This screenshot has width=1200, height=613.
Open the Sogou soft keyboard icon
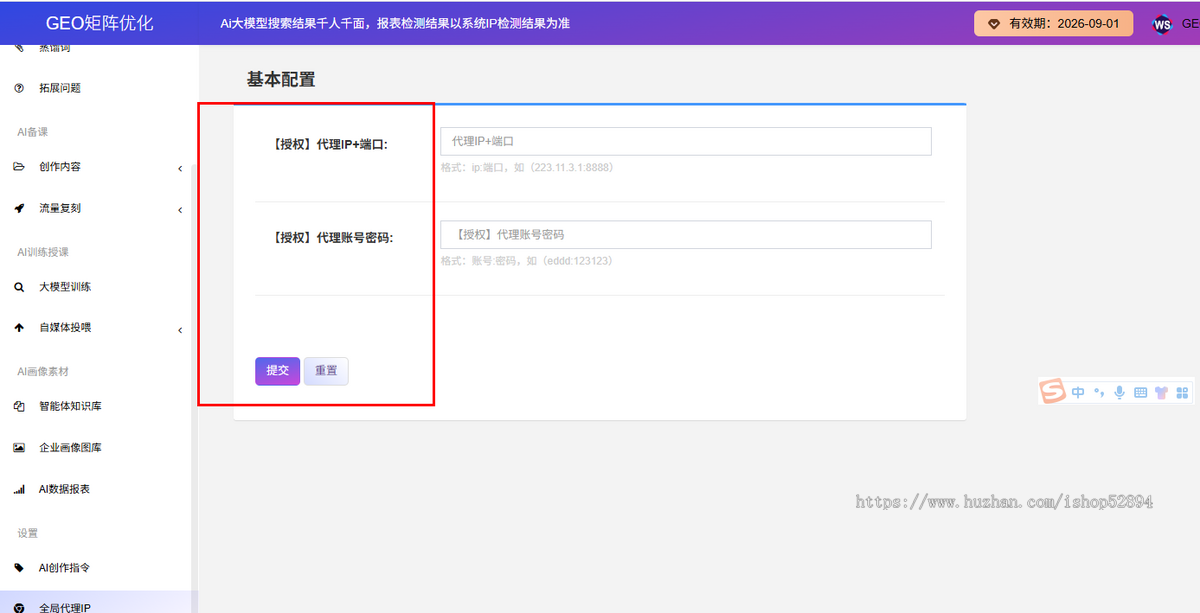(x=1141, y=393)
